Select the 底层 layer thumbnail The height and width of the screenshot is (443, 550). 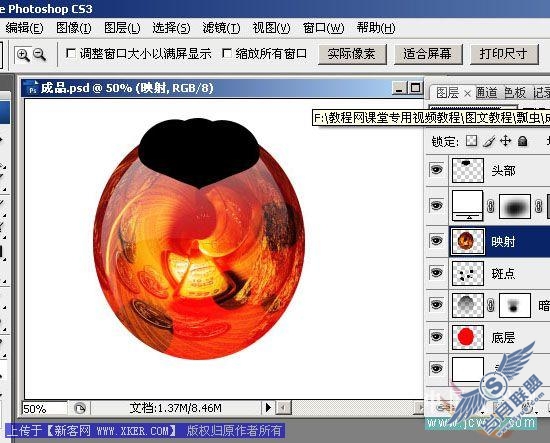click(468, 337)
